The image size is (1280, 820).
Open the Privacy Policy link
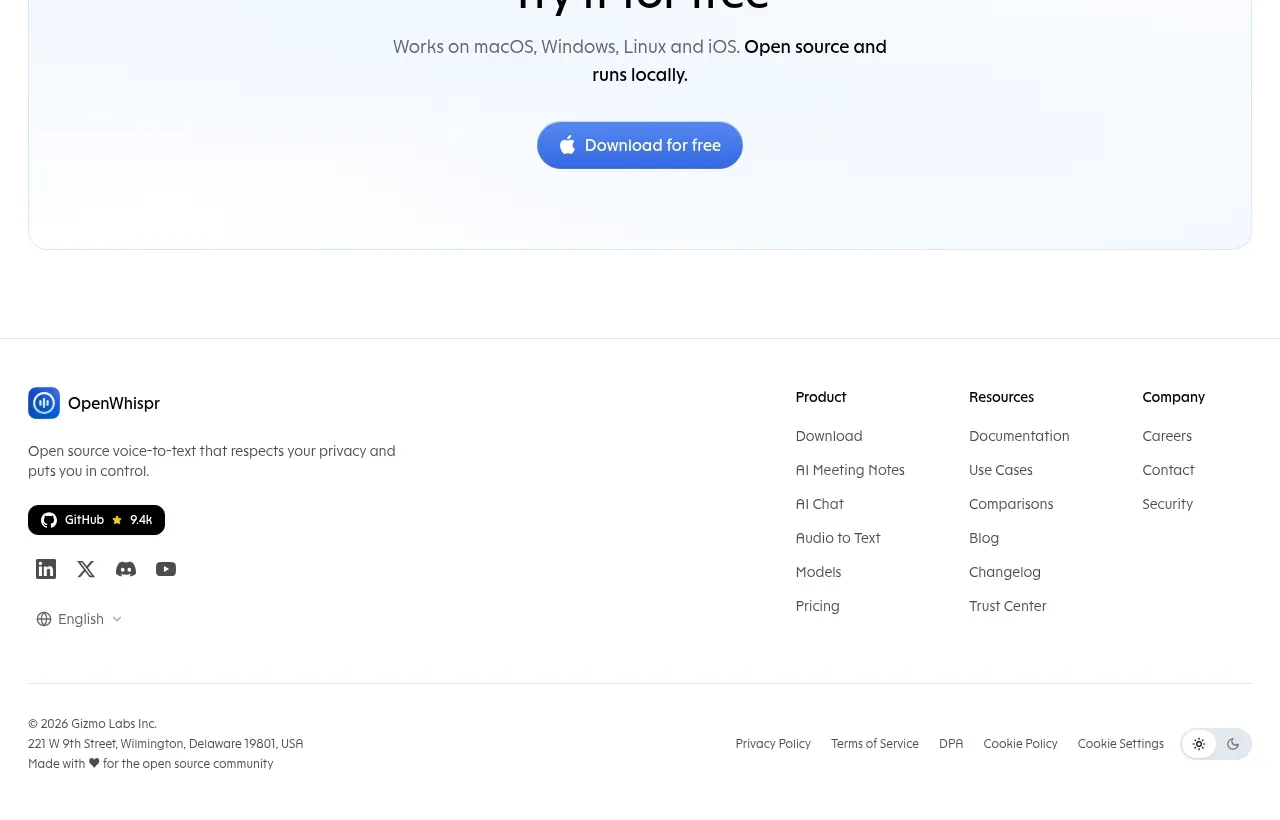point(773,744)
